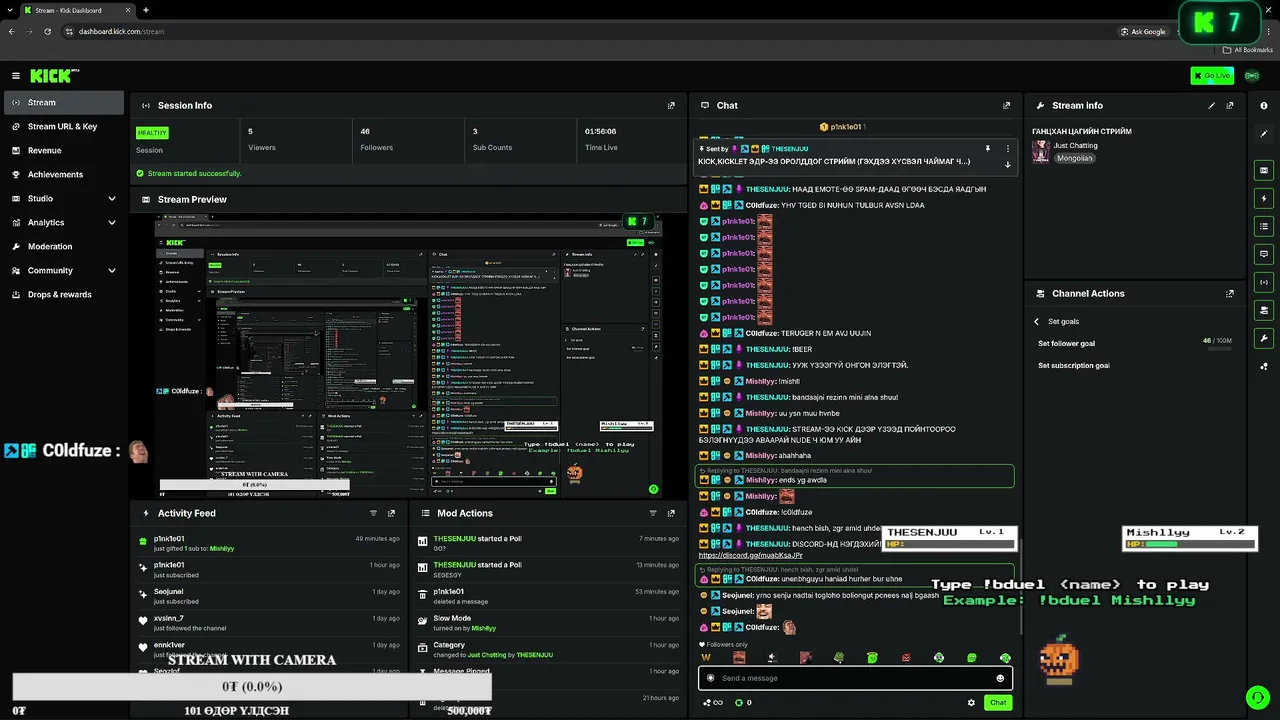Open the hamburger menu beside the Kick logo
Image resolution: width=1280 pixels, height=720 pixels.
pos(16,76)
